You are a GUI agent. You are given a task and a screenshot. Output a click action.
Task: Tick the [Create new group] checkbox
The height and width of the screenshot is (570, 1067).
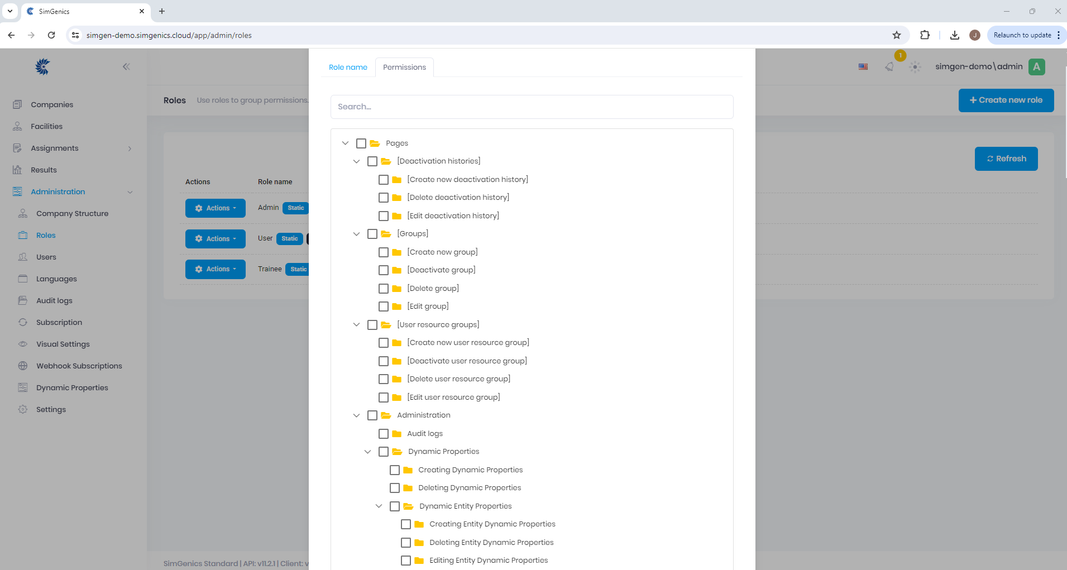point(383,252)
